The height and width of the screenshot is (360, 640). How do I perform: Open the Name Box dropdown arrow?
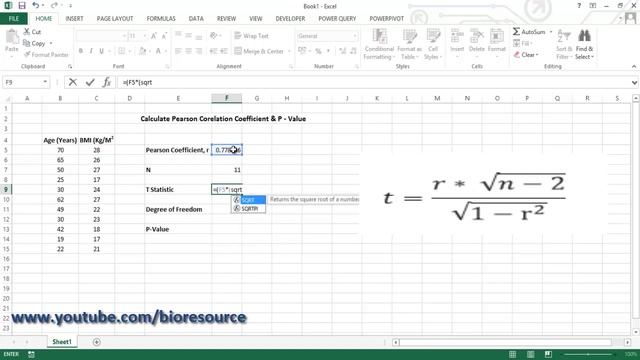coord(45,82)
